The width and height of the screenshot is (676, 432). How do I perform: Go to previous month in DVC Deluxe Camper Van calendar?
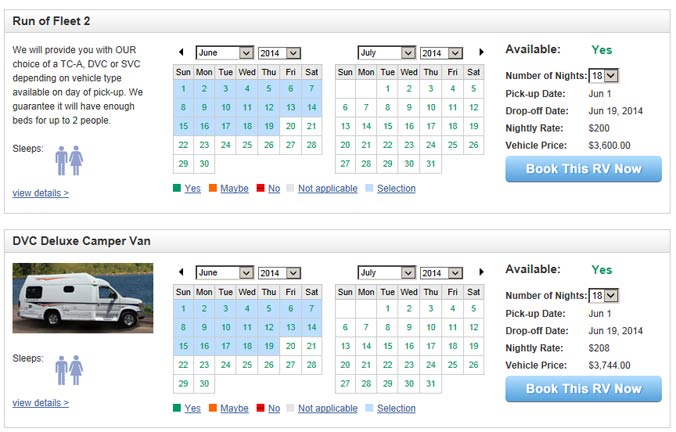point(181,272)
